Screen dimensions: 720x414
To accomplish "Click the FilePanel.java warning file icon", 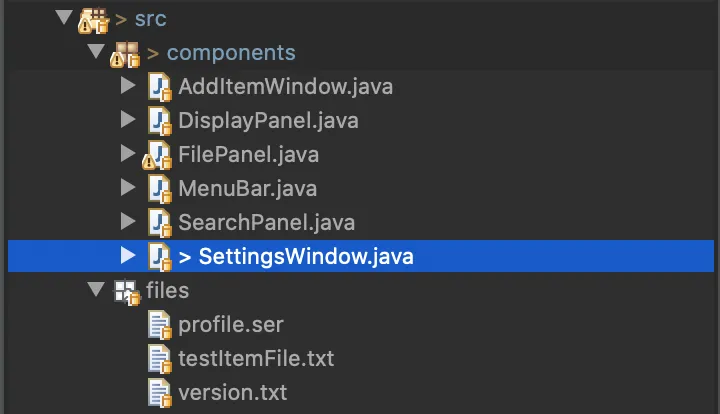I will point(157,155).
